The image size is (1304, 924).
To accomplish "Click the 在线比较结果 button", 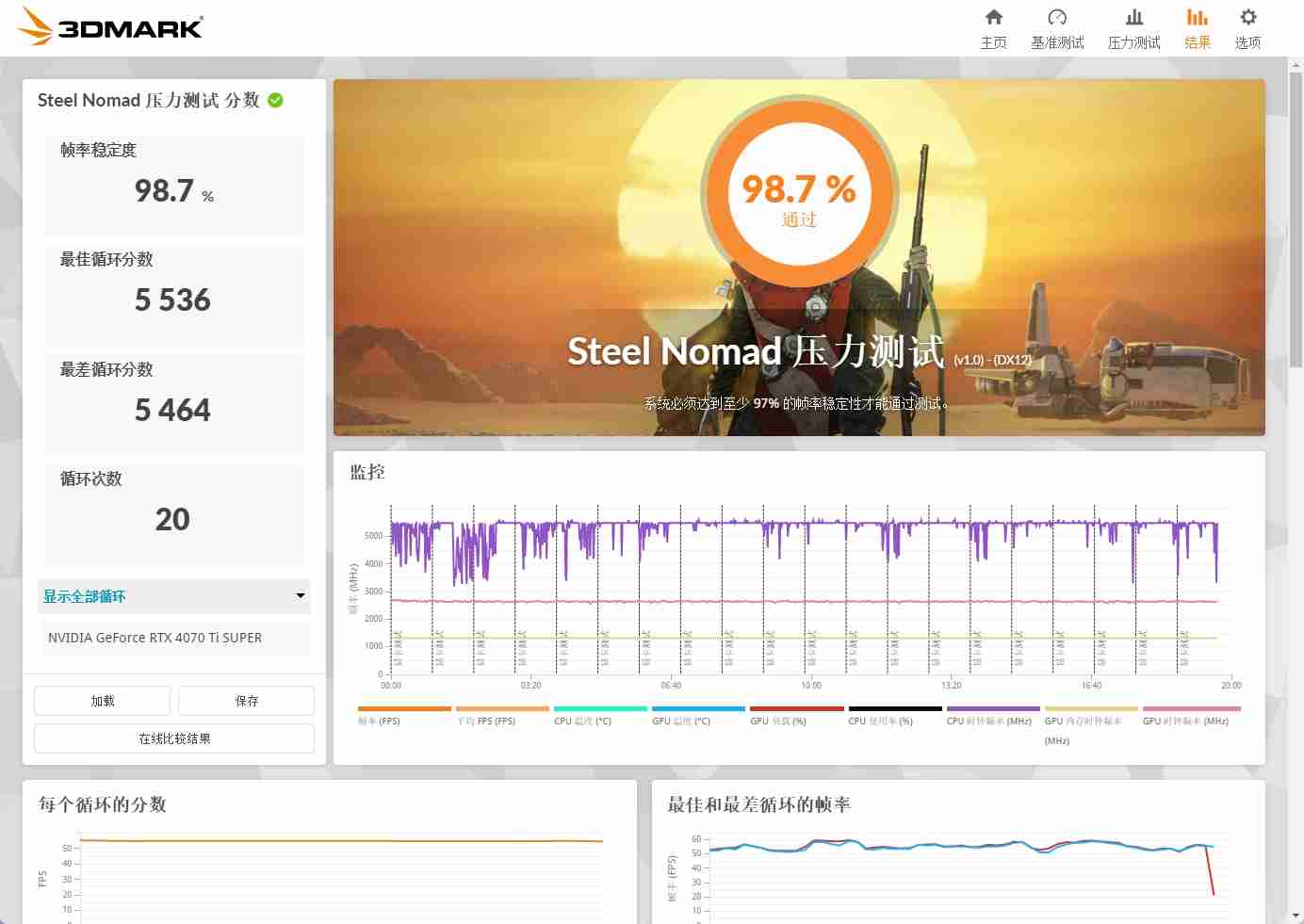I will coord(174,738).
